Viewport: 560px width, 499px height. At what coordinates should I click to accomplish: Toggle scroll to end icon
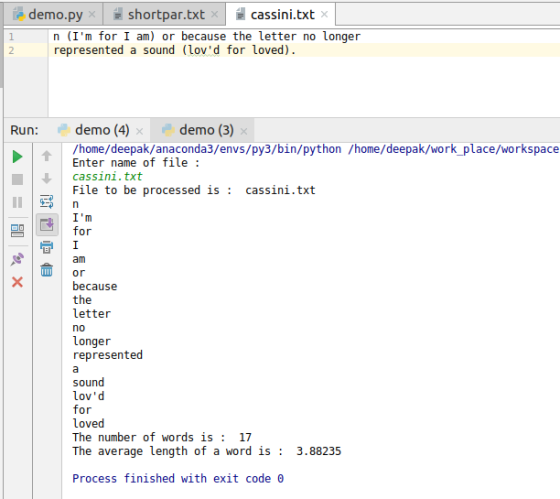(47, 225)
